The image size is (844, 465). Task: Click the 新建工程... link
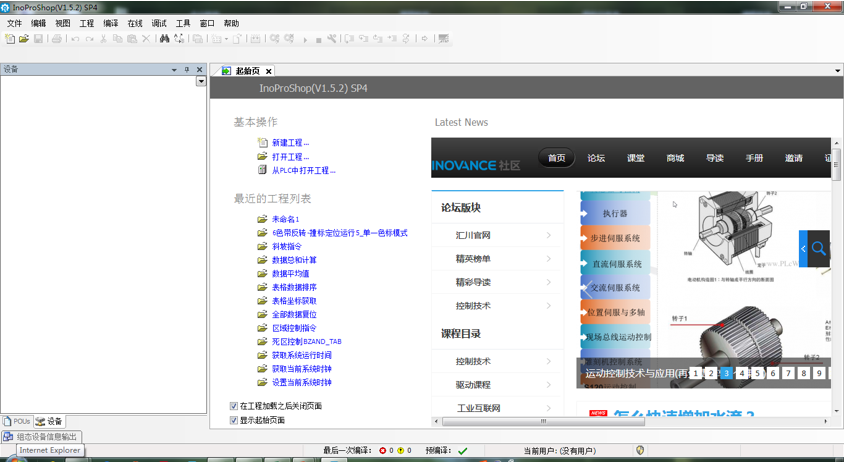tap(290, 143)
